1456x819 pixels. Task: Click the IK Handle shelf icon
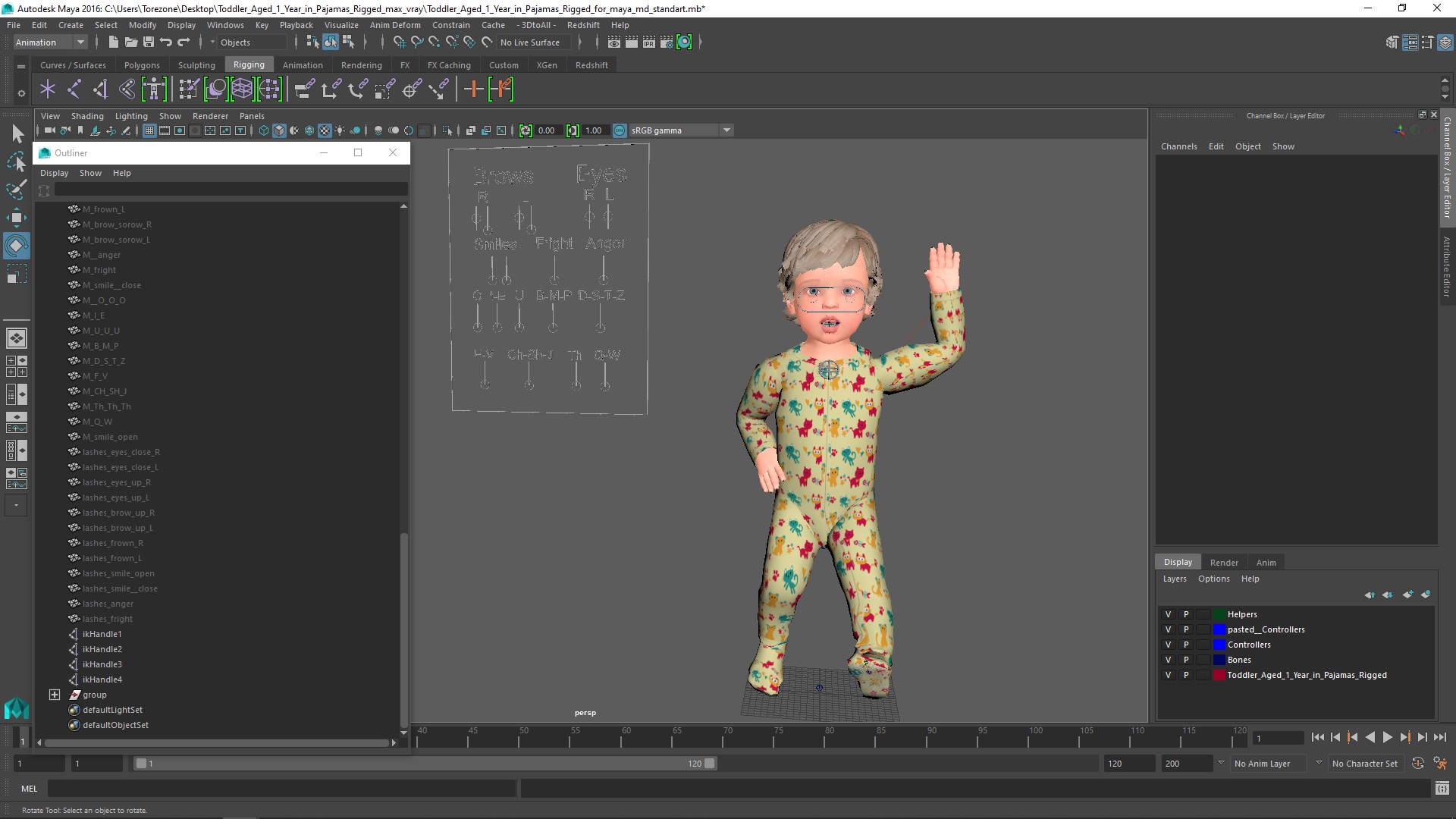100,89
